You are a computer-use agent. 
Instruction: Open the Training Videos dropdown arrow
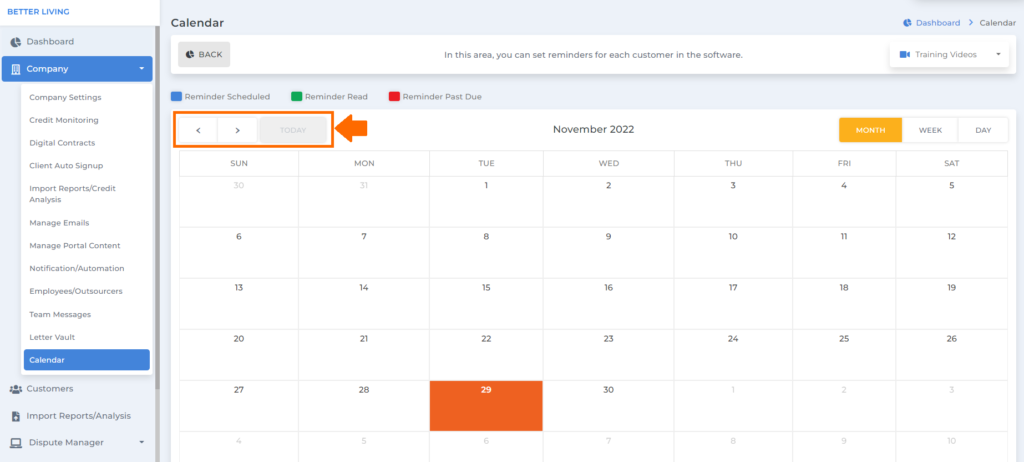(x=998, y=55)
